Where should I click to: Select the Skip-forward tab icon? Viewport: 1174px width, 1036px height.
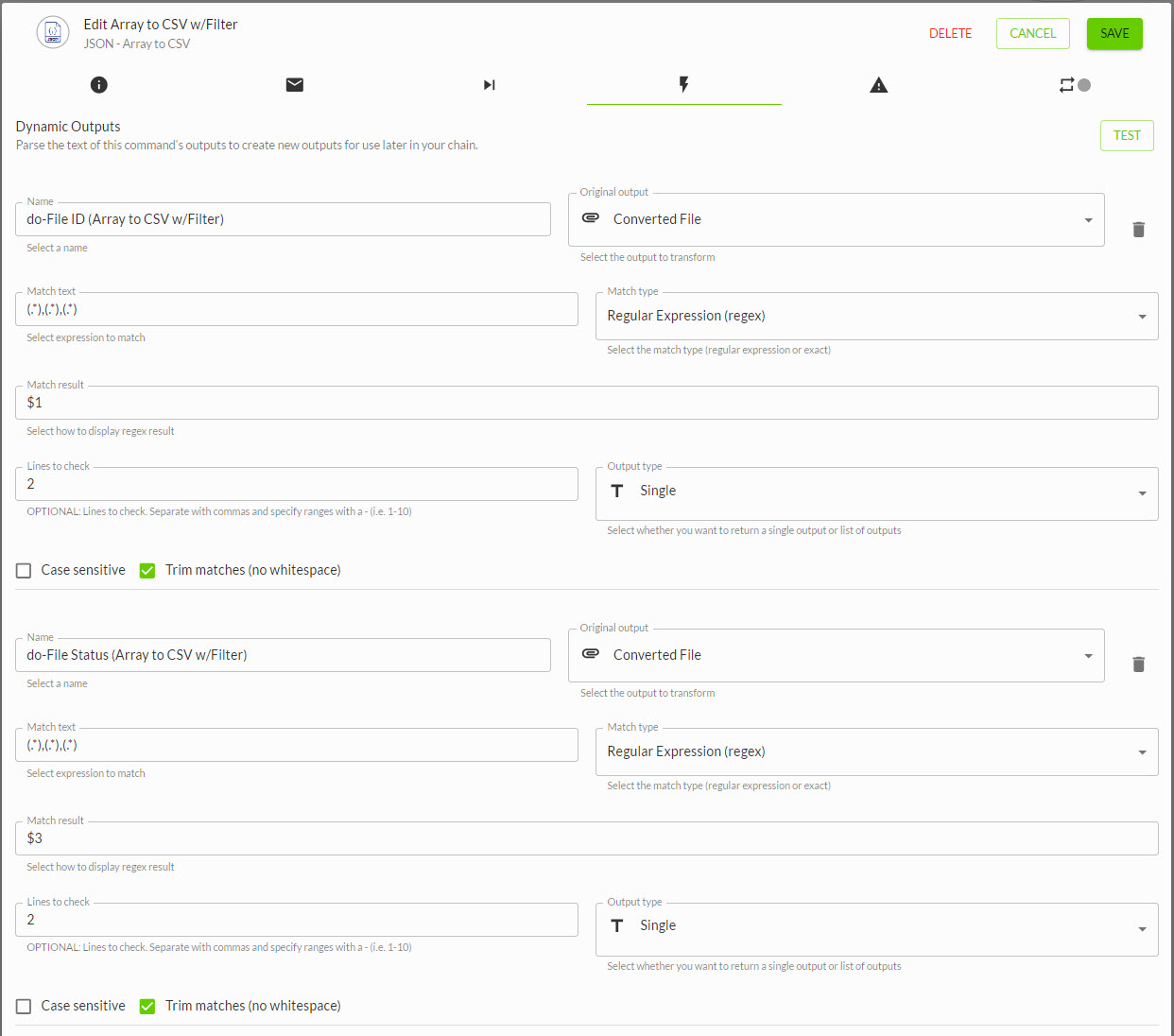(489, 85)
